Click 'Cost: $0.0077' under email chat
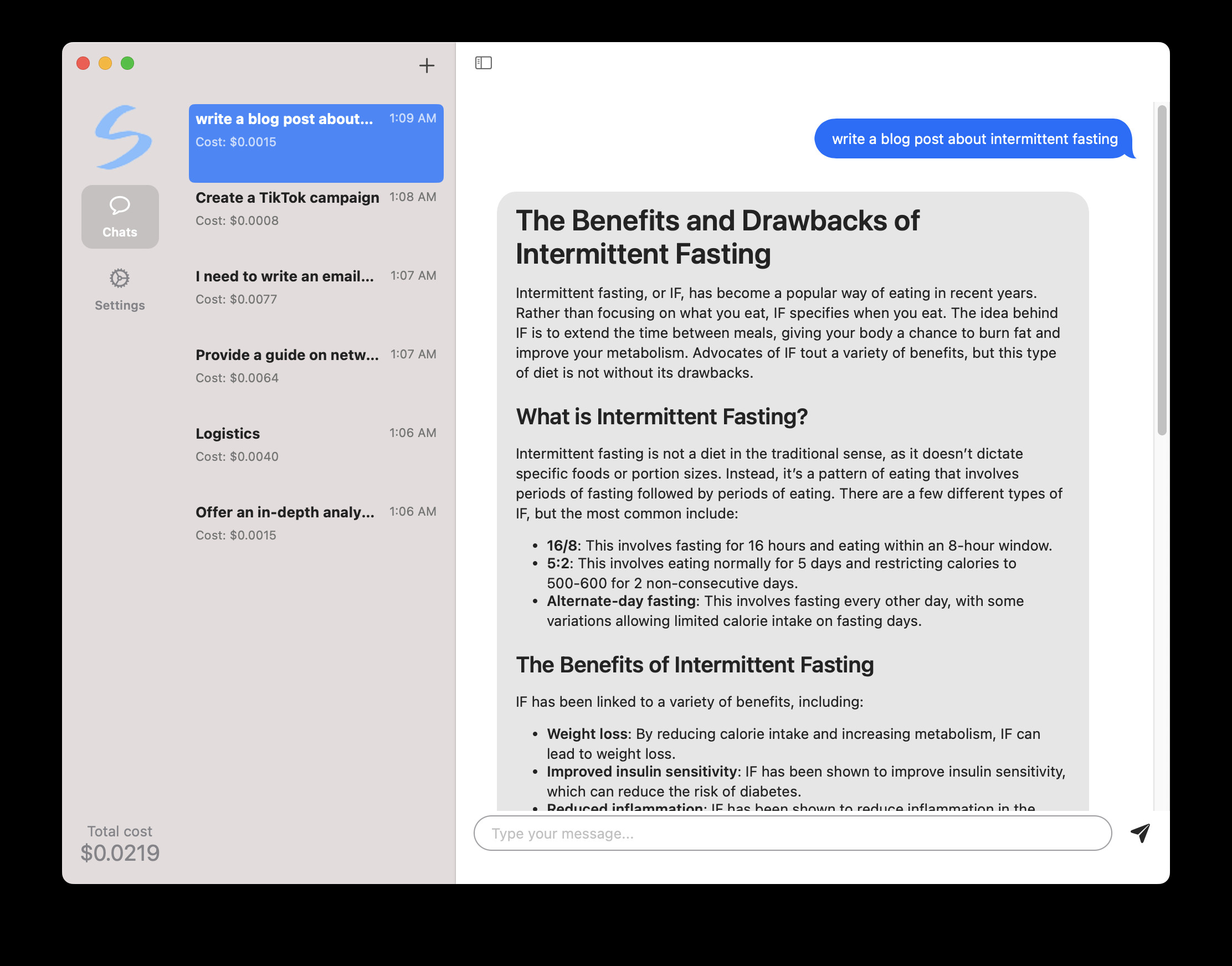The image size is (1232, 966). [x=237, y=299]
